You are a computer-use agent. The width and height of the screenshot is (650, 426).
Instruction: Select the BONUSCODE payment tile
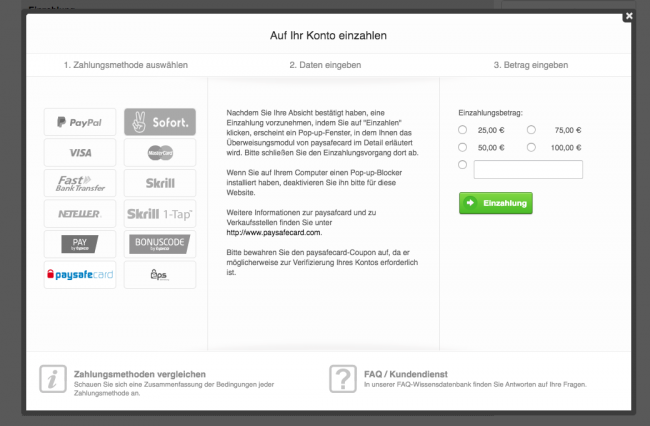(x=160, y=244)
